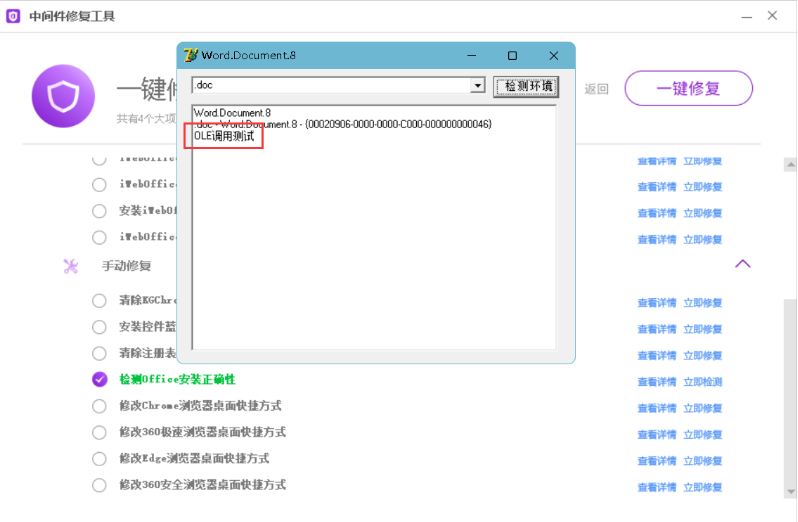Viewport: 798px width, 522px height.
Task: Click 查看详情 for 检测Office安装正确性
Action: tap(657, 382)
